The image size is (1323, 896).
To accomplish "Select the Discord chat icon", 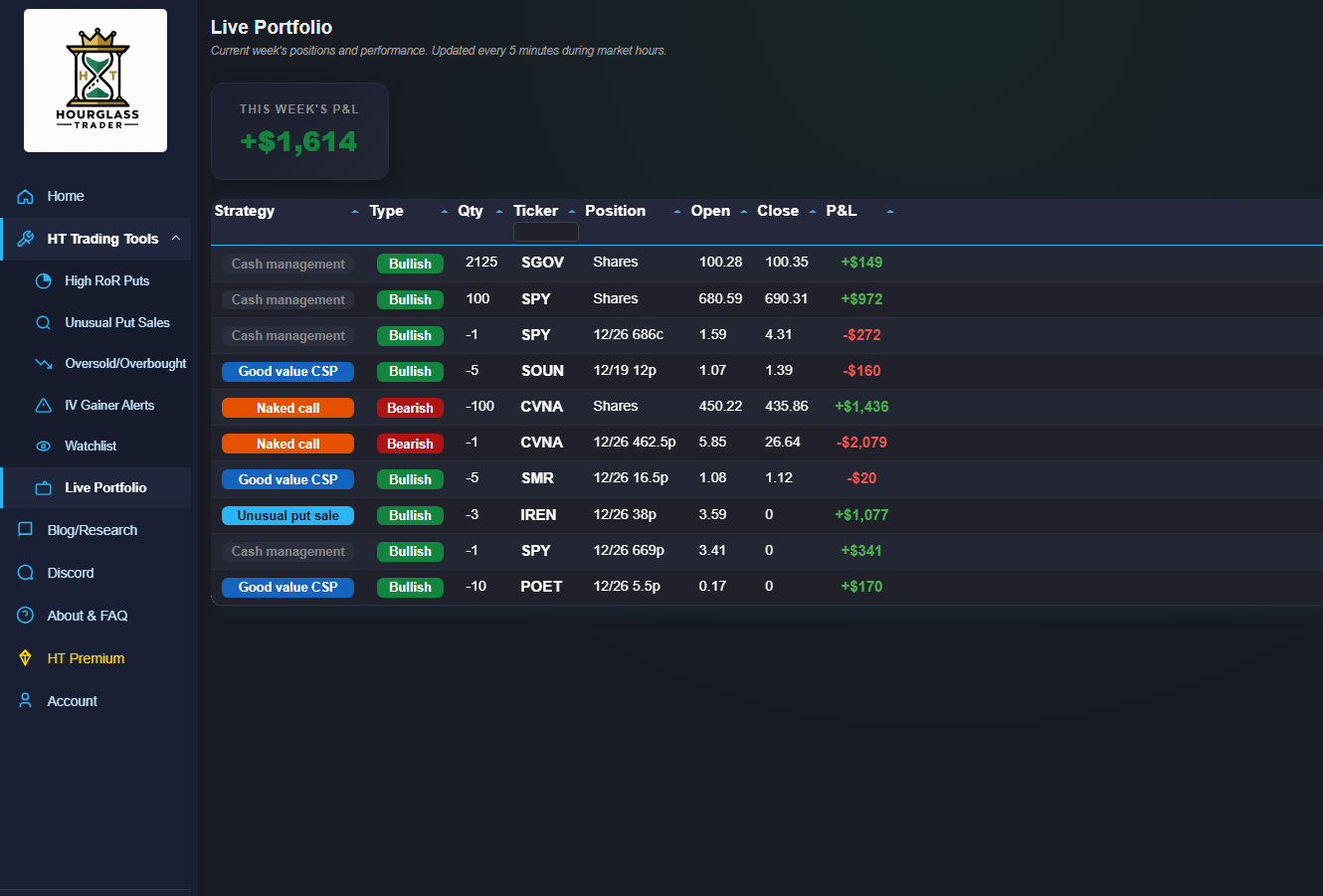I will tap(24, 573).
